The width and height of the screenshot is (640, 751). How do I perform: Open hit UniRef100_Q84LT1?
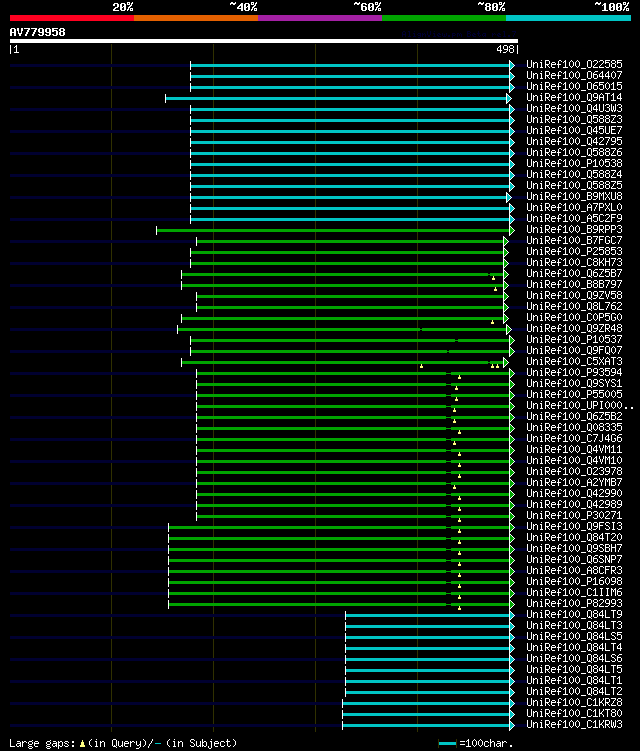tap(574, 681)
